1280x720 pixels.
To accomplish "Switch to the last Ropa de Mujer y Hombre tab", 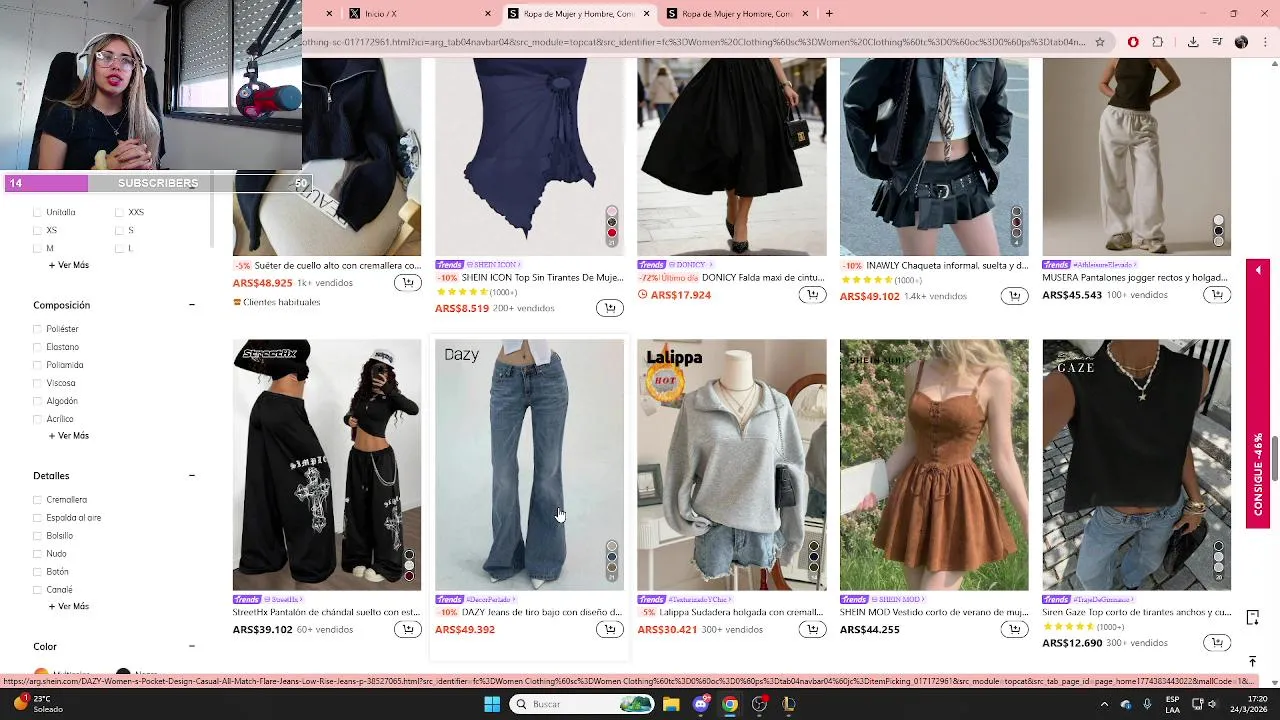I will point(738,14).
